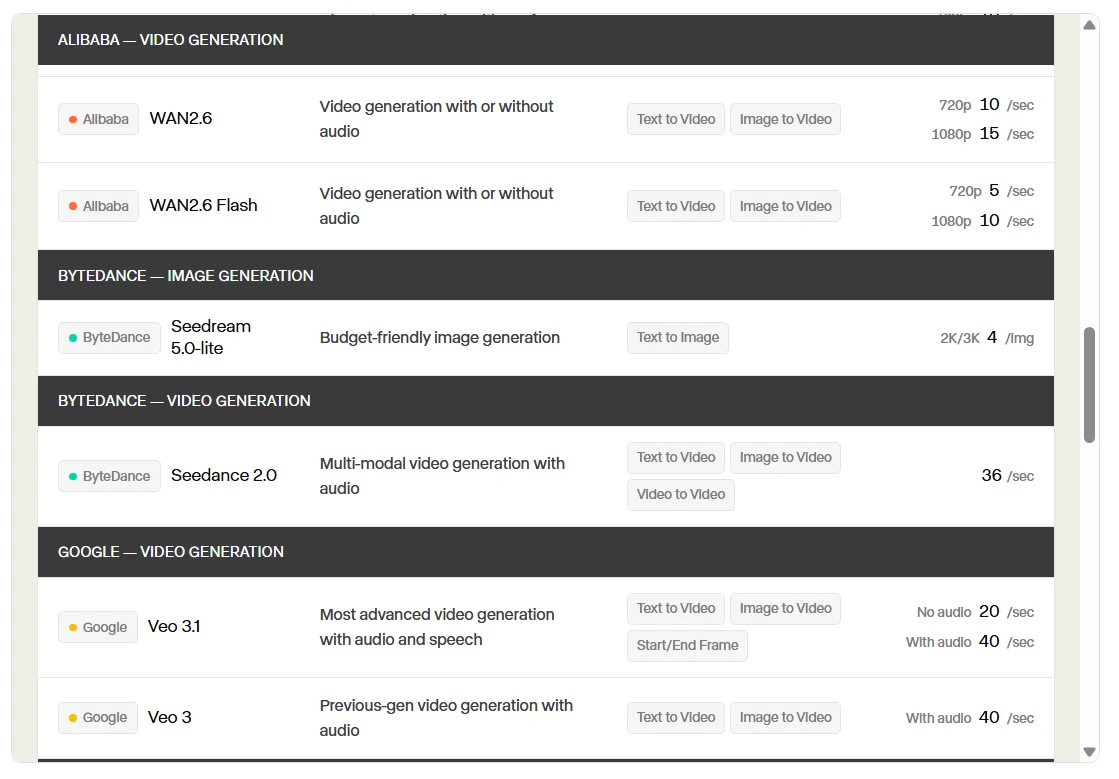Click the Google — Video Generation section header

[546, 552]
